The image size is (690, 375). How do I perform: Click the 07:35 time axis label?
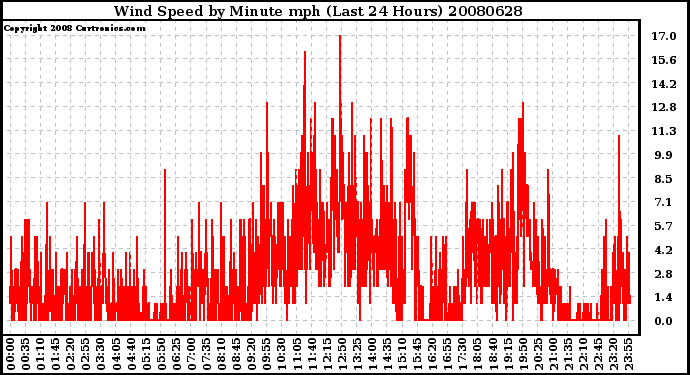point(206,355)
